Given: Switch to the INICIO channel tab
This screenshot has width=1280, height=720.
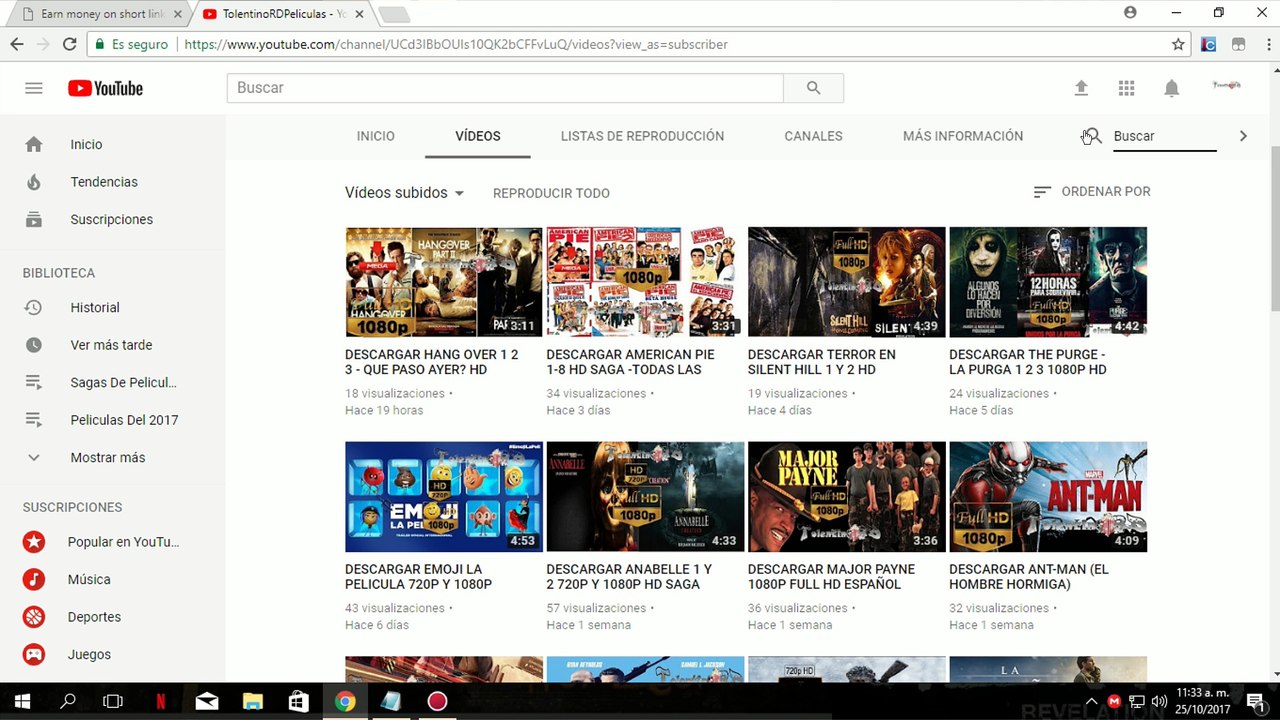Looking at the screenshot, I should click(376, 136).
